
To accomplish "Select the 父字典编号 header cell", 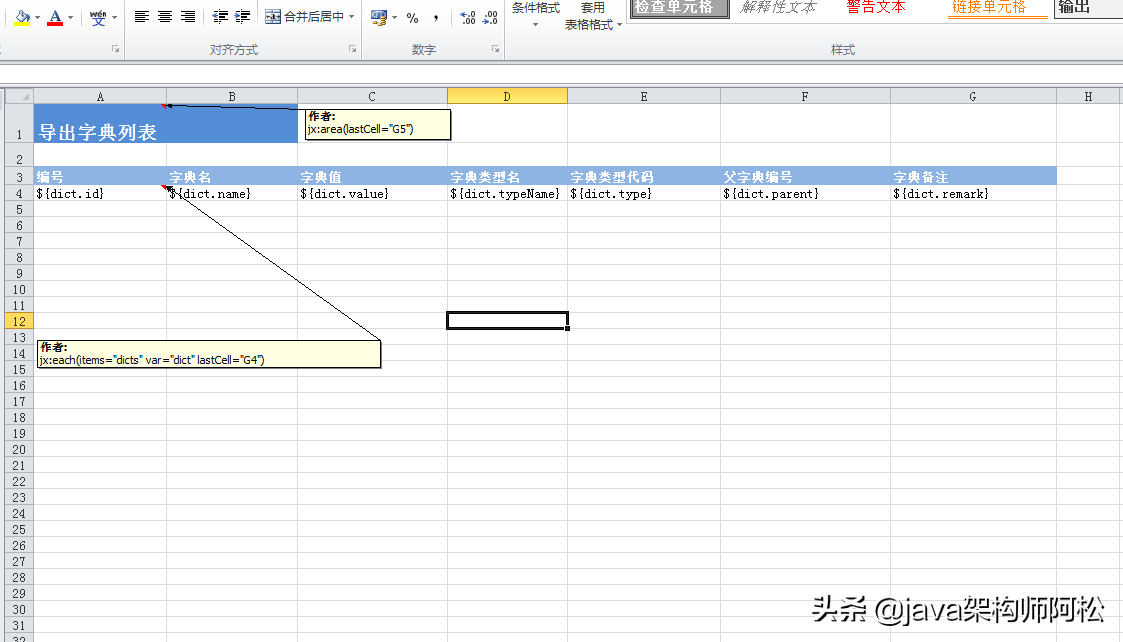I will (805, 176).
